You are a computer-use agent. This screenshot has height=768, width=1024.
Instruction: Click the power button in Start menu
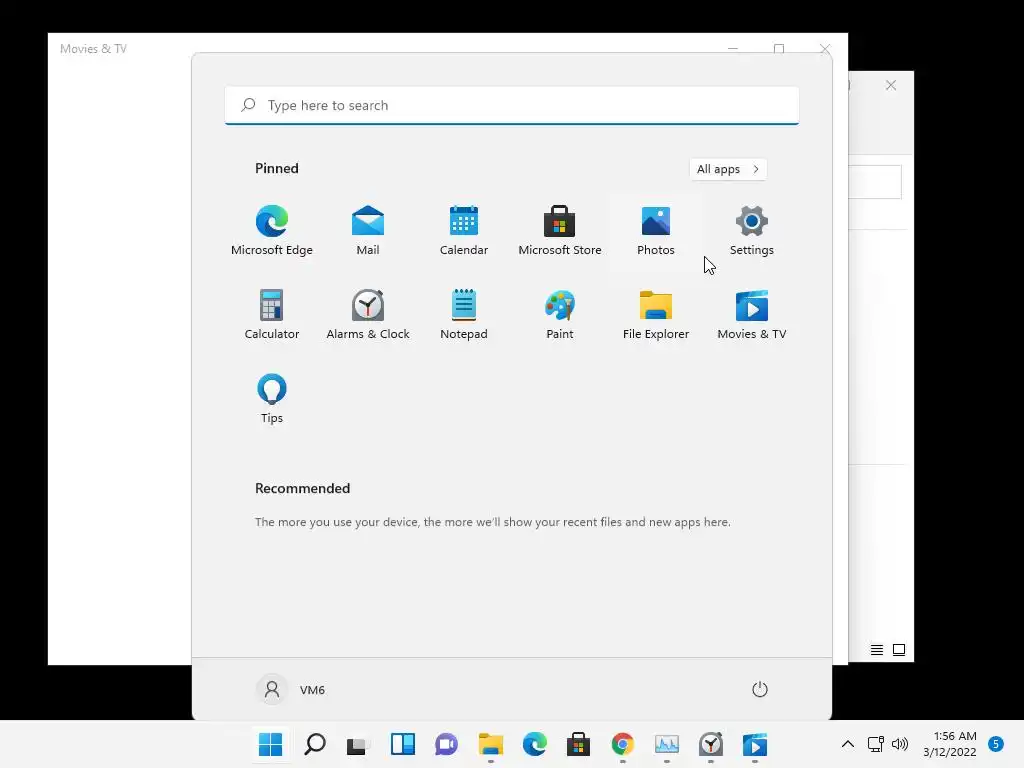[x=760, y=690]
